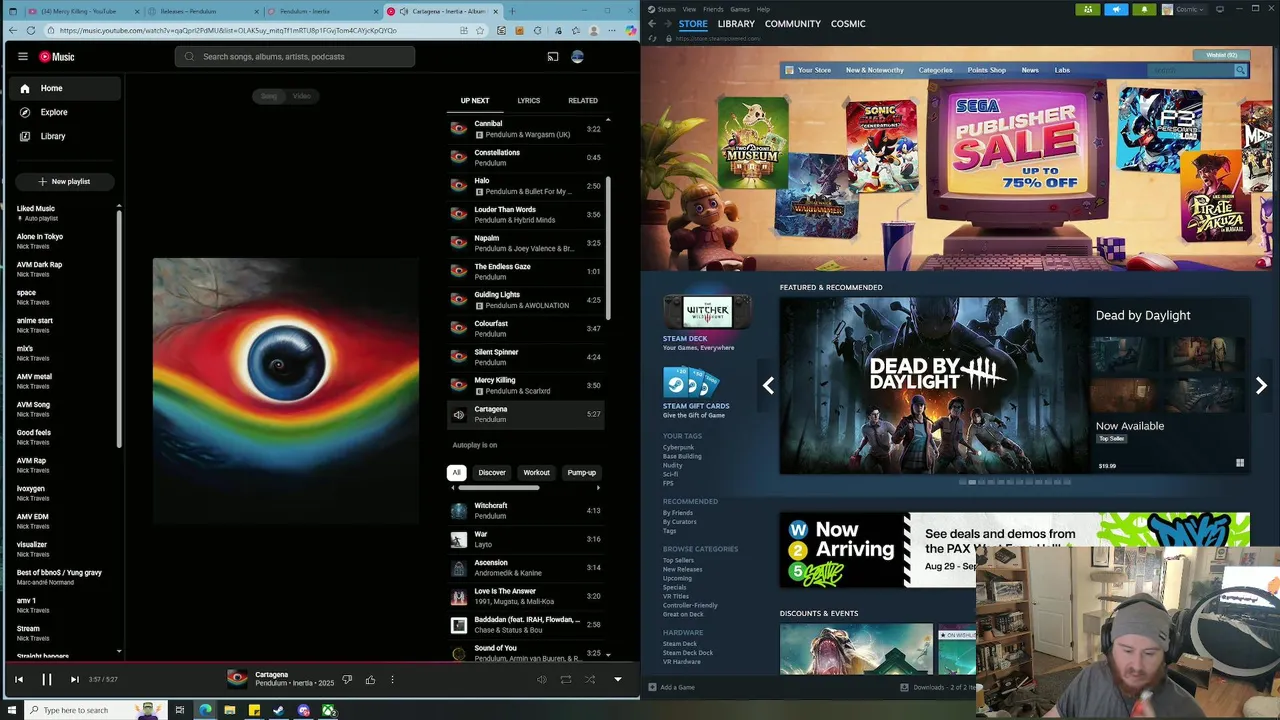Show next featured game carousel arrow

pyautogui.click(x=1261, y=385)
